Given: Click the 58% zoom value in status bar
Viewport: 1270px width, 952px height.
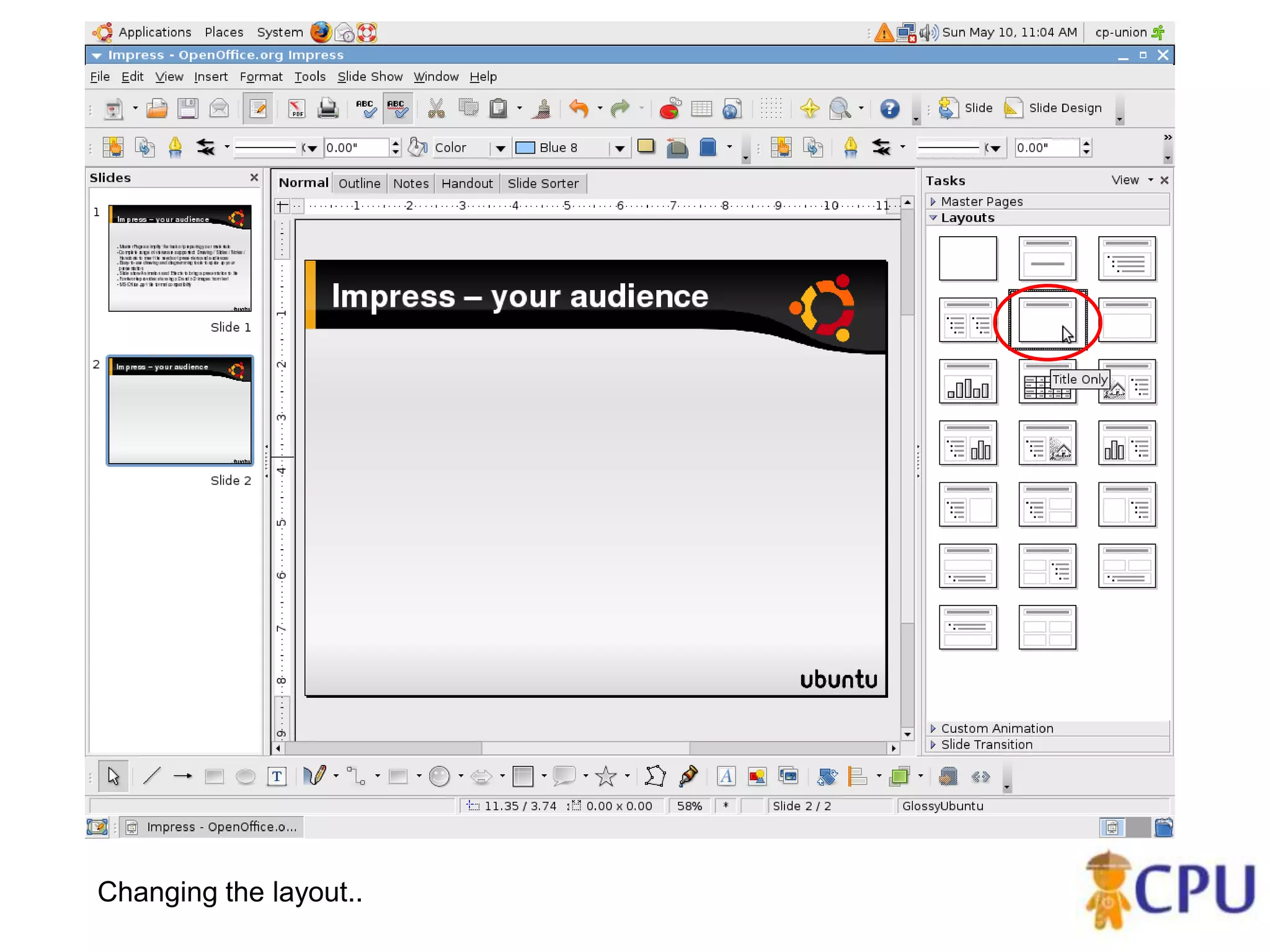Looking at the screenshot, I should [690, 806].
